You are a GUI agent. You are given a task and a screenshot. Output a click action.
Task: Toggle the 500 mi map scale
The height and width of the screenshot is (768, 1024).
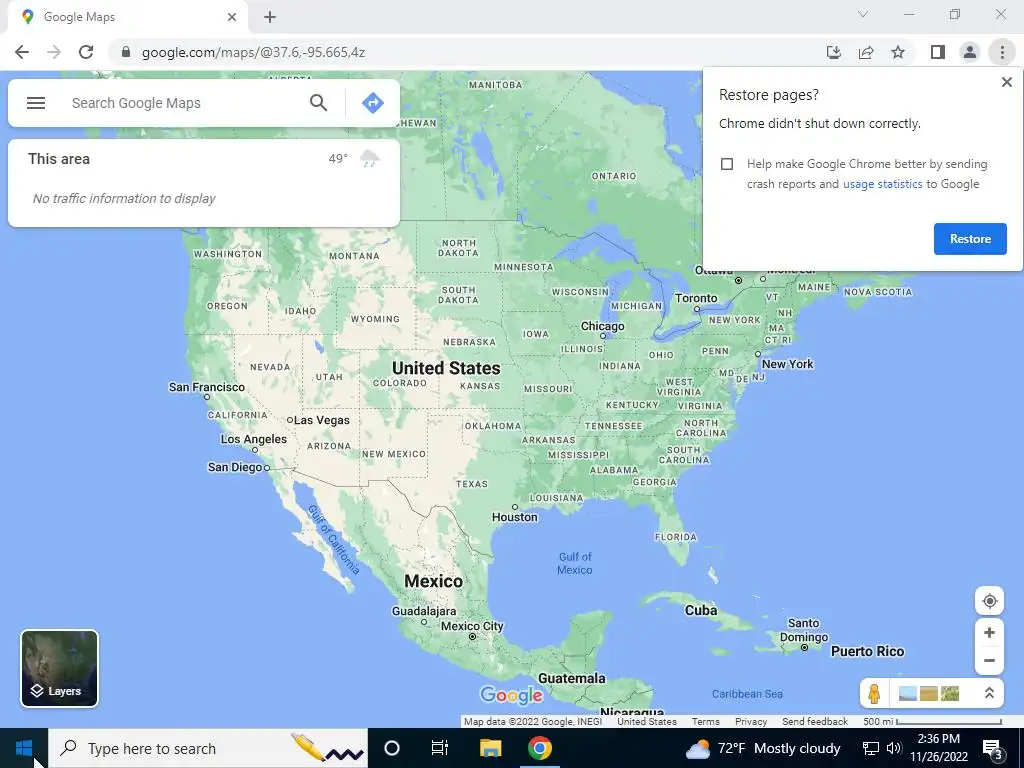point(932,722)
